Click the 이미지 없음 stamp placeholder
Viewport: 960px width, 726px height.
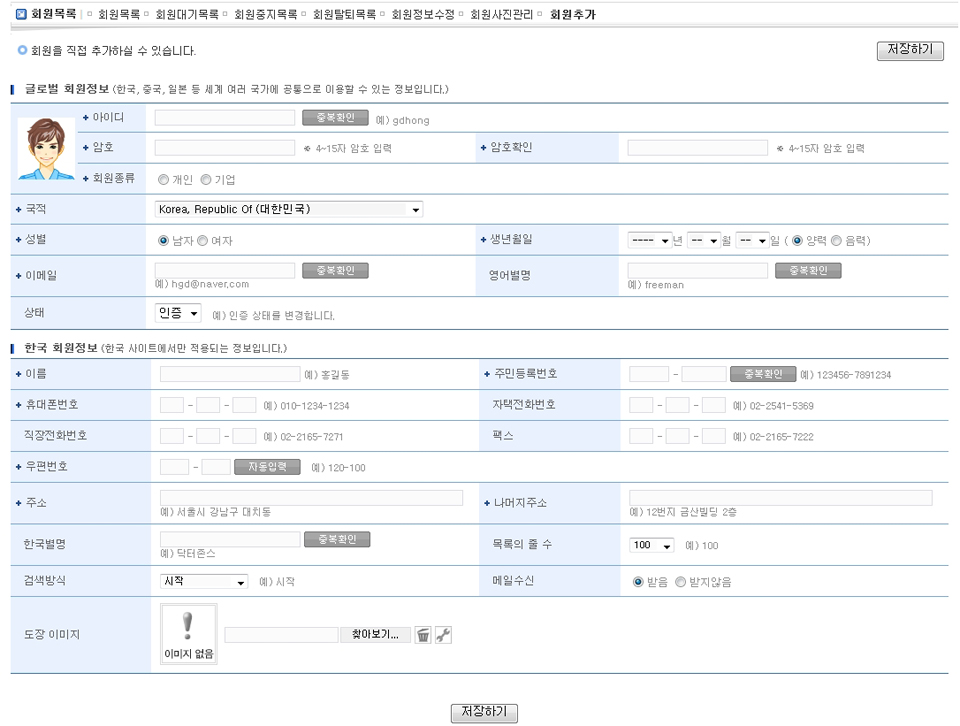point(189,634)
